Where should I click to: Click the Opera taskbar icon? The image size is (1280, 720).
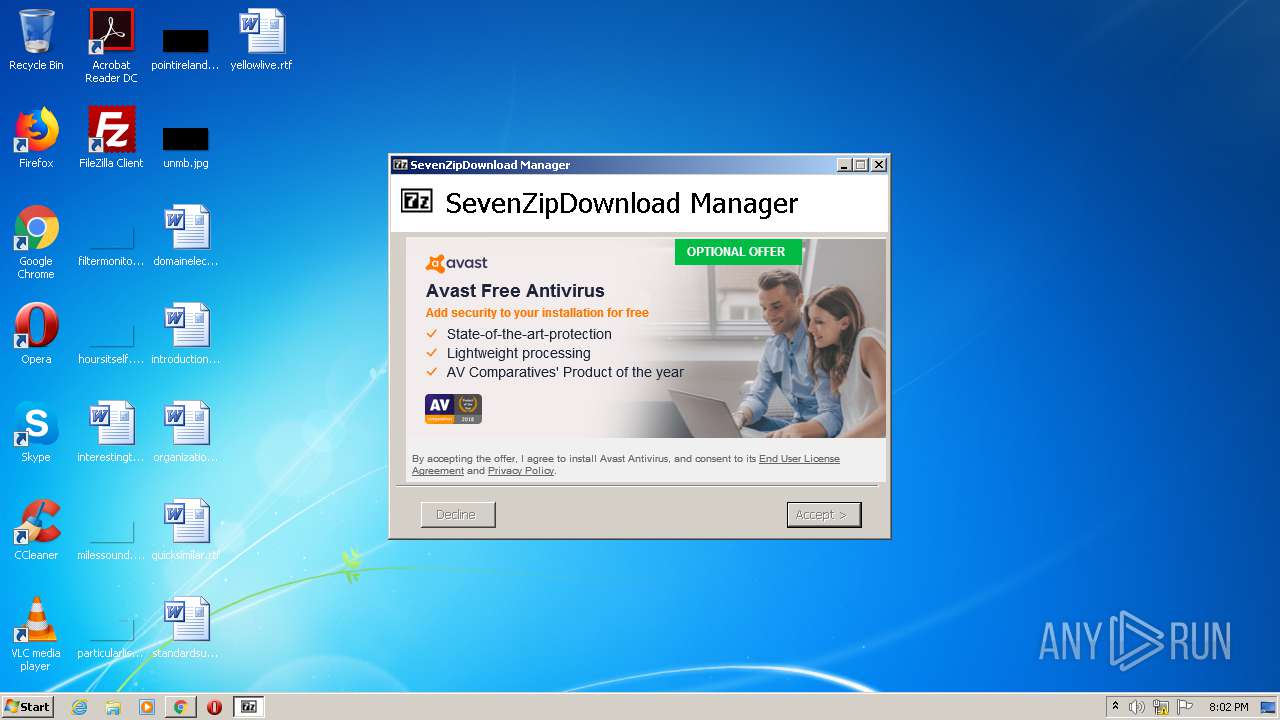pos(214,707)
